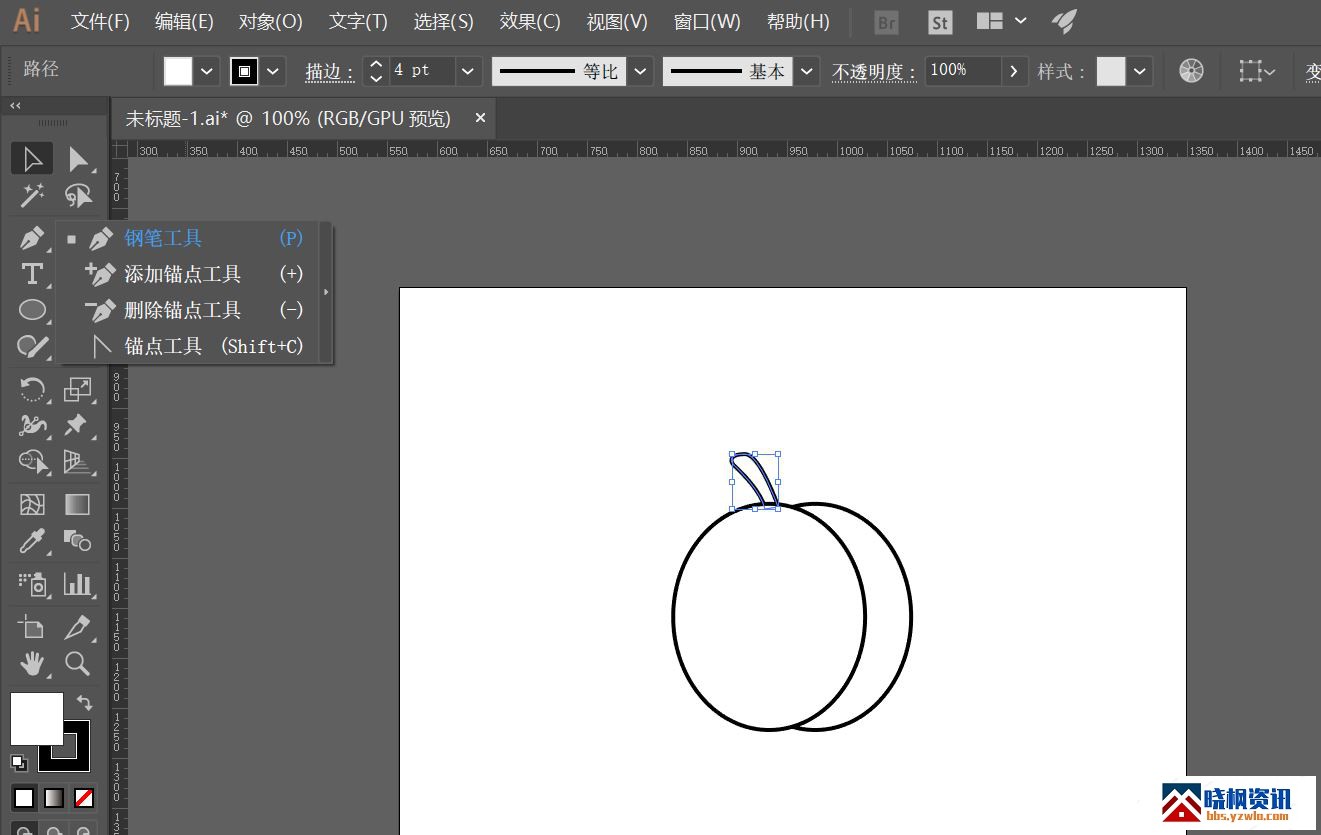Open the 样式 graphic style dropdown
Image resolution: width=1321 pixels, height=835 pixels.
coord(1140,71)
